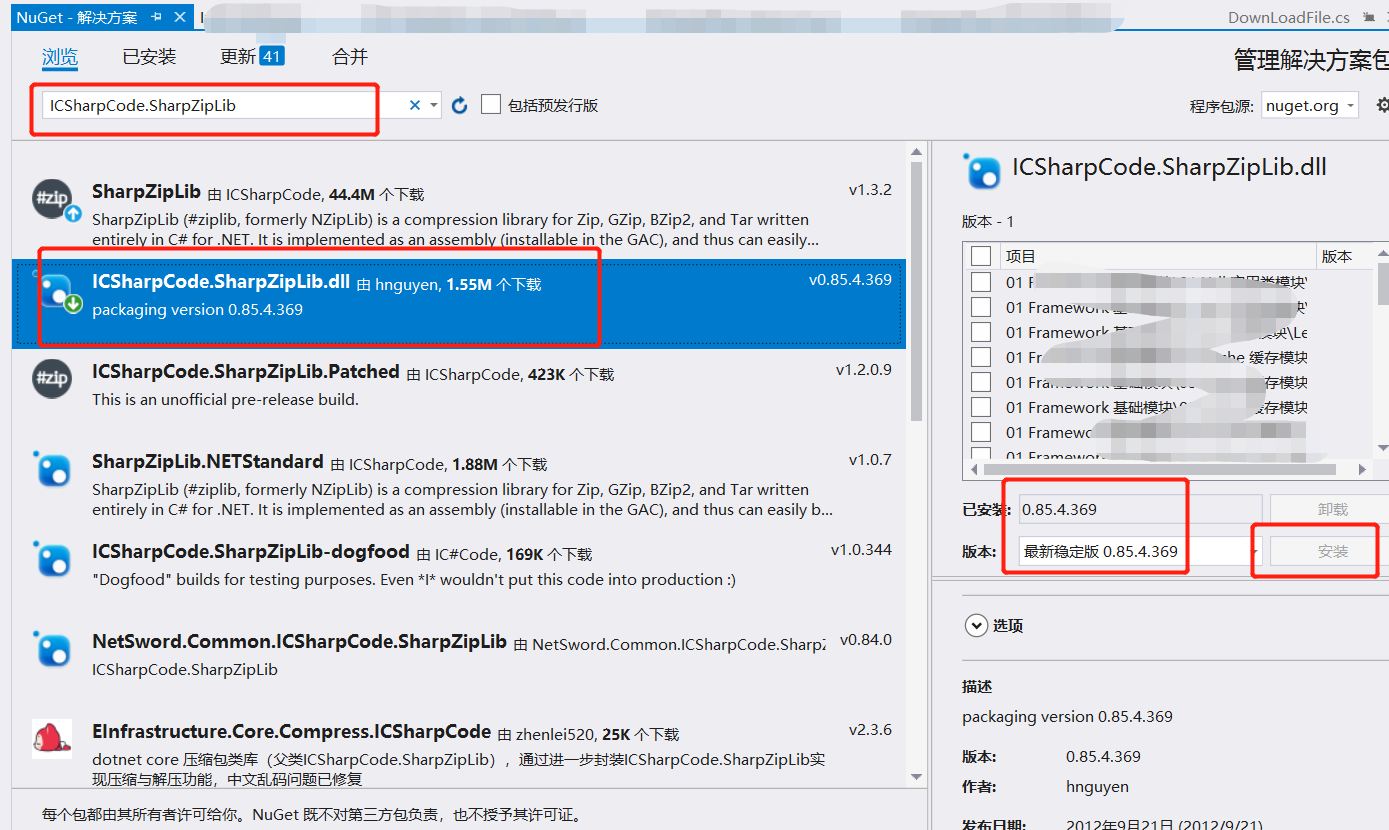This screenshot has height=830, width=1389.
Task: Check the select-all box beside 项目
Action: click(x=982, y=256)
